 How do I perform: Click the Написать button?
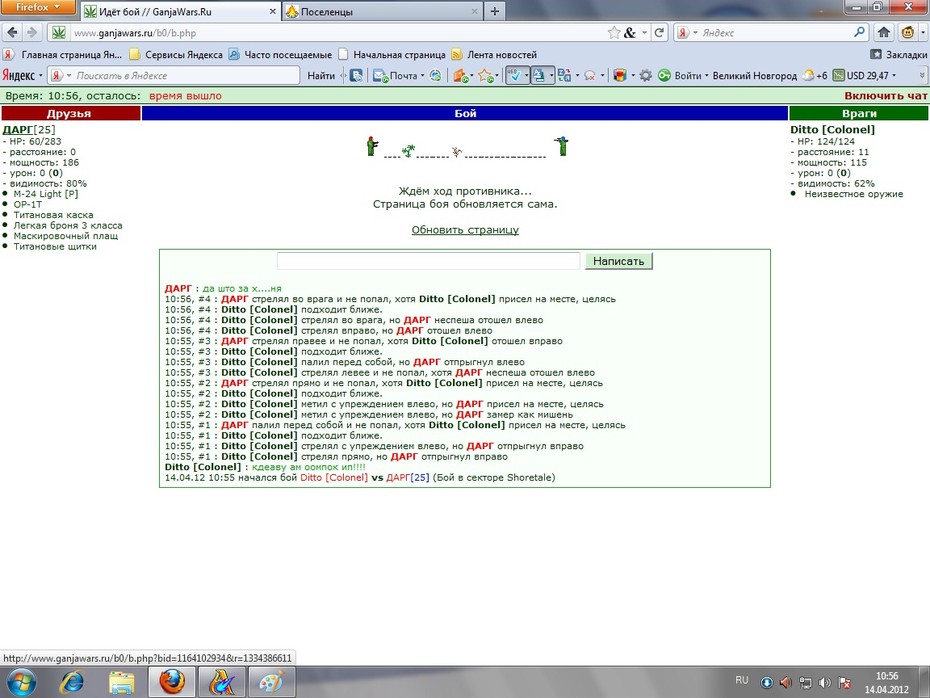619,261
